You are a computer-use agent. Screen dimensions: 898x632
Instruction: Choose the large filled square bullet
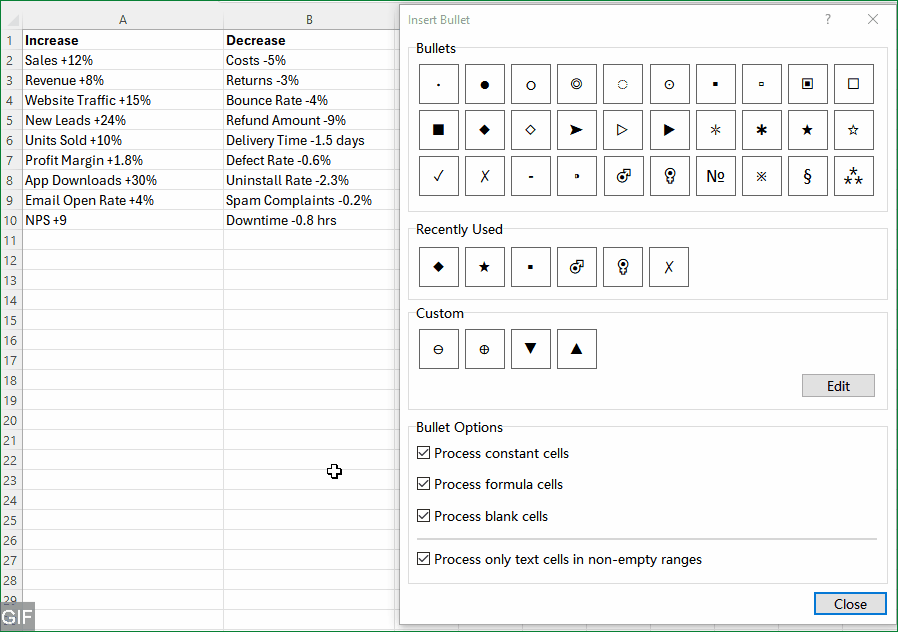[x=439, y=130]
